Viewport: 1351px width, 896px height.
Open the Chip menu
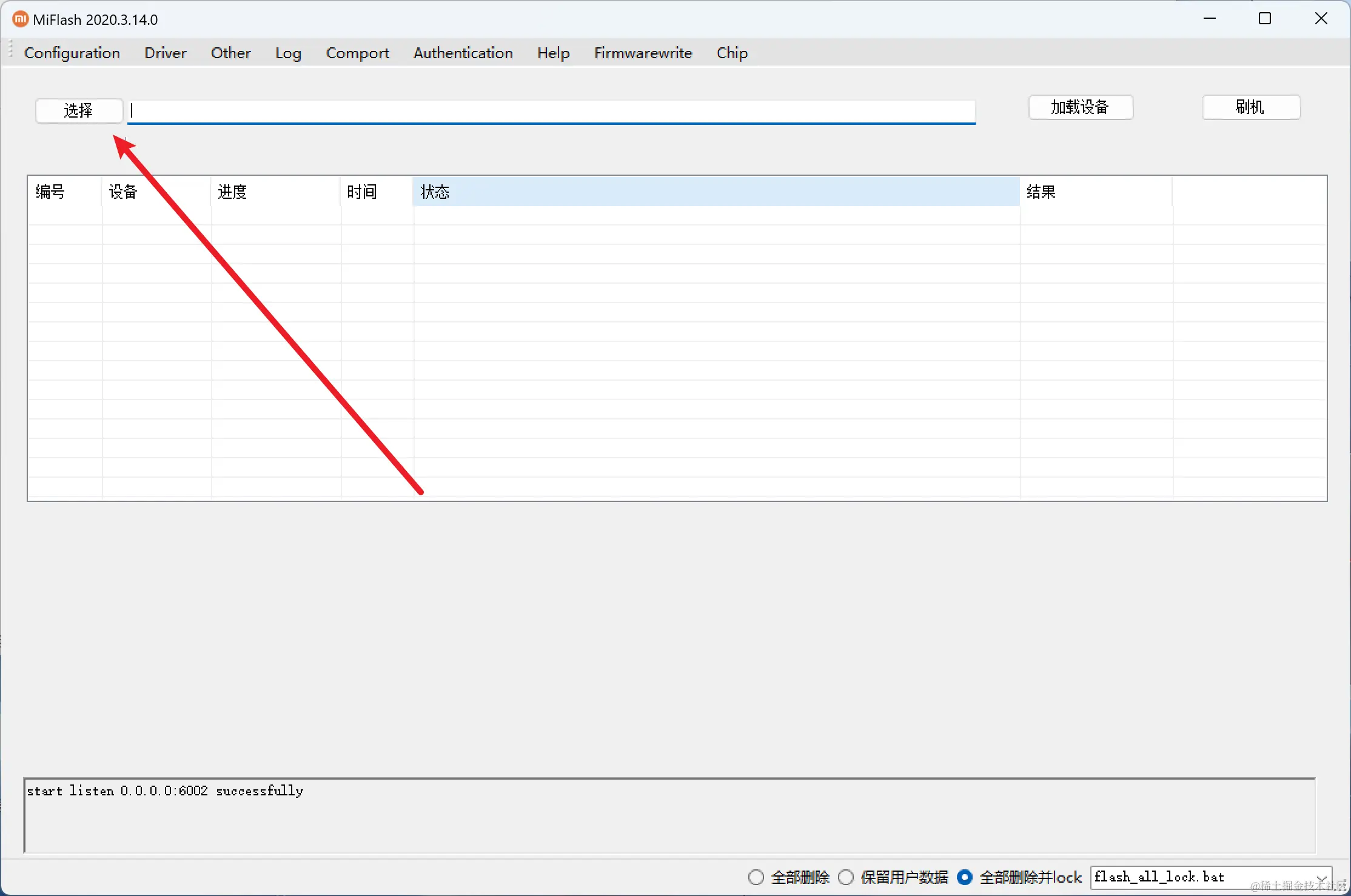(x=732, y=53)
